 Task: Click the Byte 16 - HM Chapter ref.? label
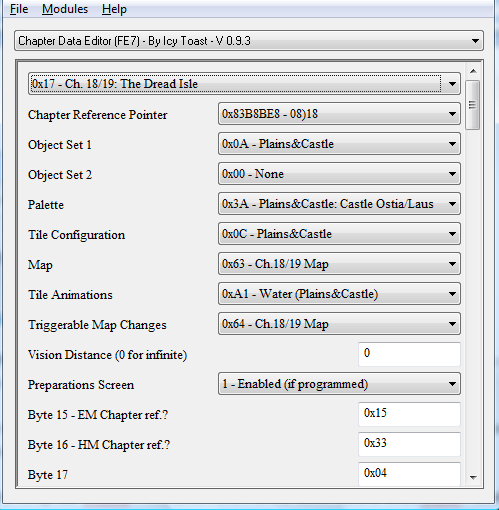tap(99, 445)
